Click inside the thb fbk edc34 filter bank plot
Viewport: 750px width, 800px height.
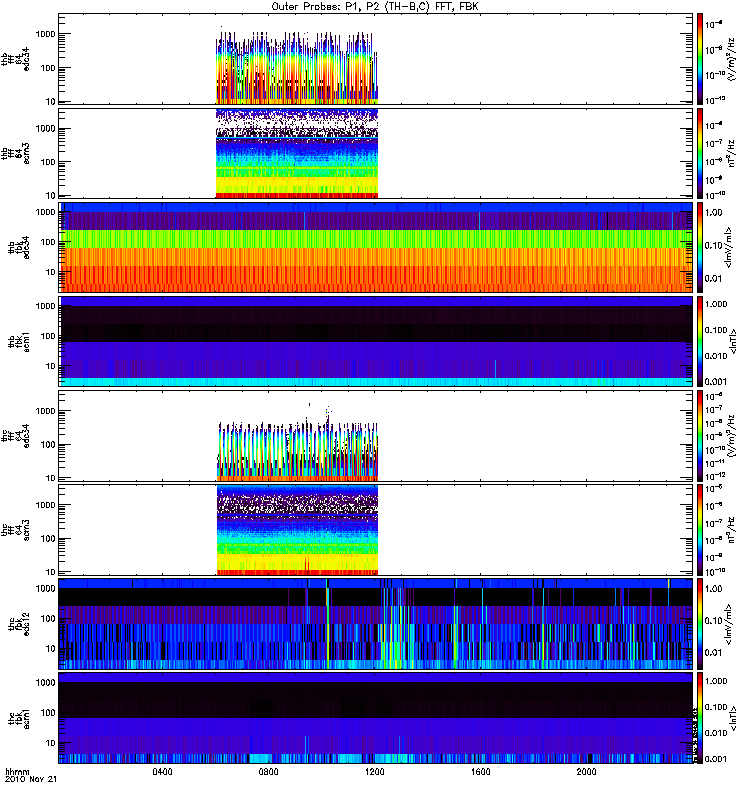376,247
